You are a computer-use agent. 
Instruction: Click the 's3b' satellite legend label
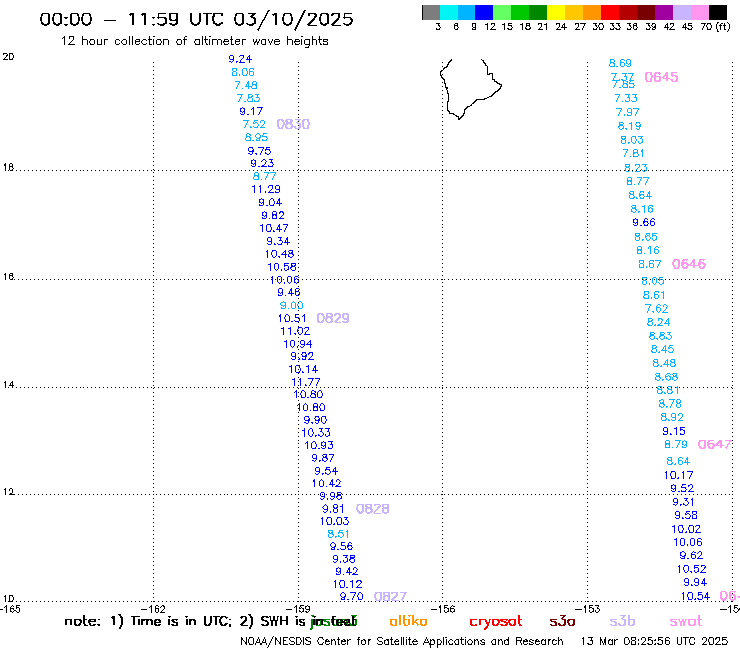click(622, 621)
